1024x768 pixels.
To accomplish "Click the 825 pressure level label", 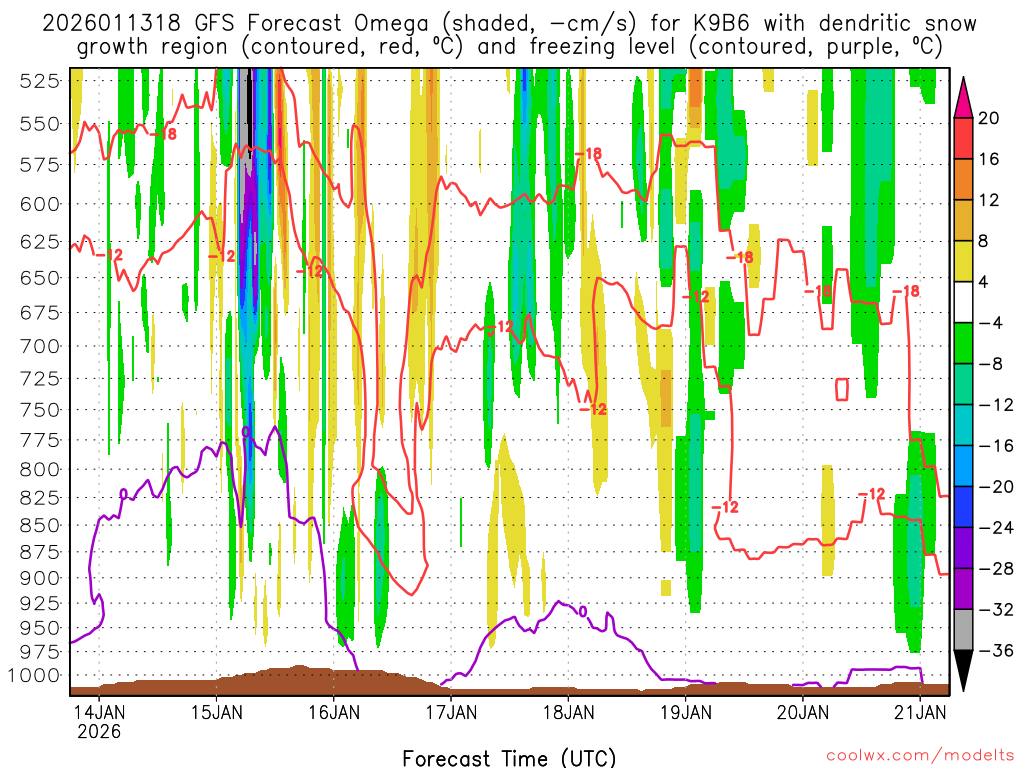I will tap(40, 498).
